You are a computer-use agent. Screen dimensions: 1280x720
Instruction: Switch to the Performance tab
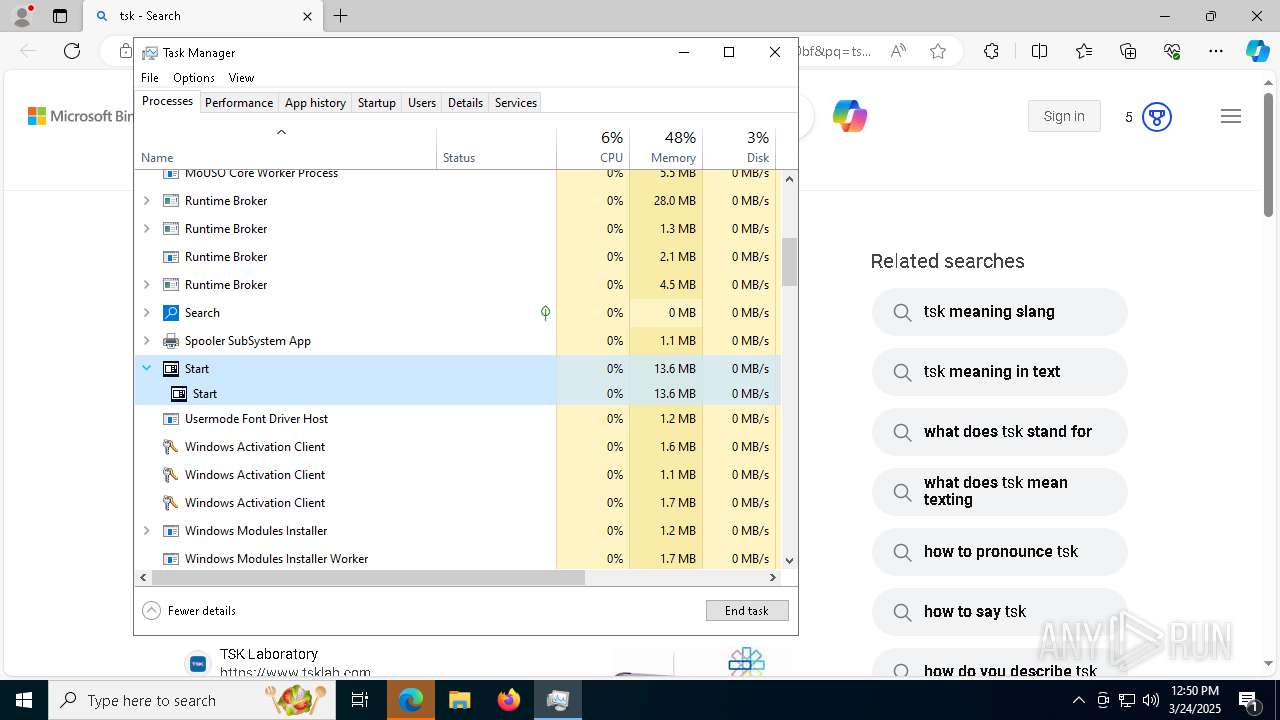click(x=239, y=103)
